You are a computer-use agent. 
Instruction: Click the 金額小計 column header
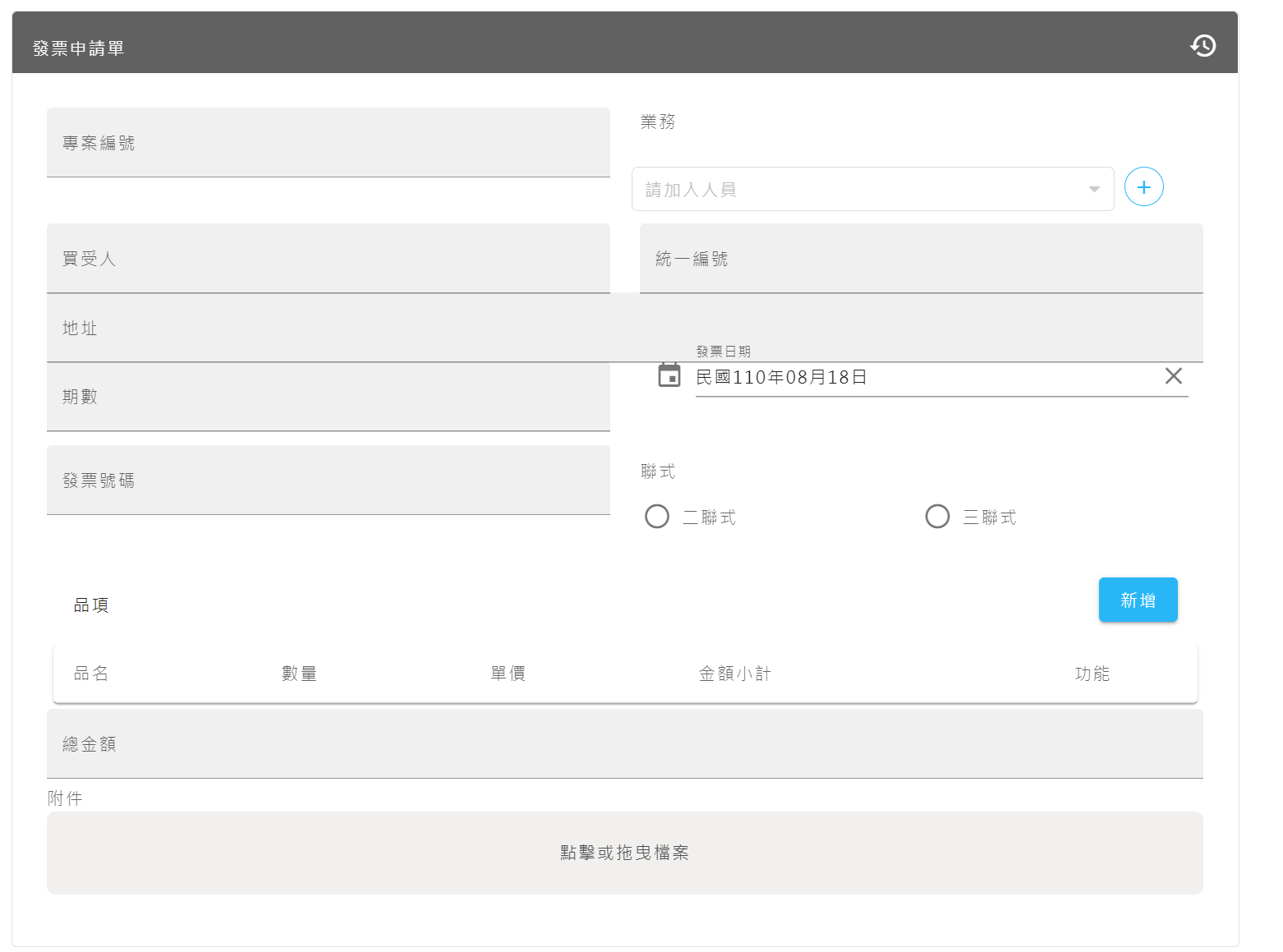point(734,674)
